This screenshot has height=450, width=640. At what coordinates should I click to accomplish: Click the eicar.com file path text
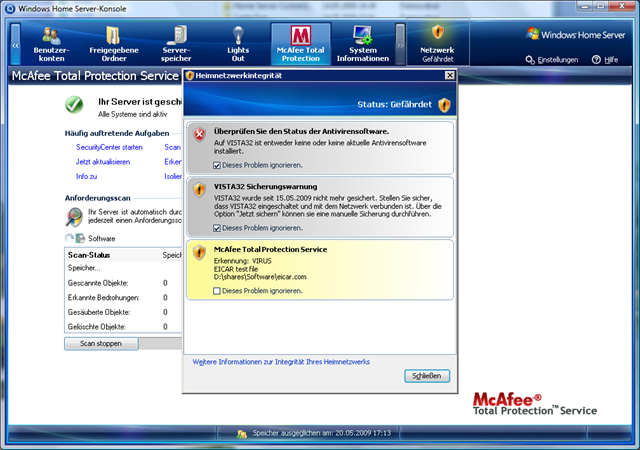click(x=260, y=277)
